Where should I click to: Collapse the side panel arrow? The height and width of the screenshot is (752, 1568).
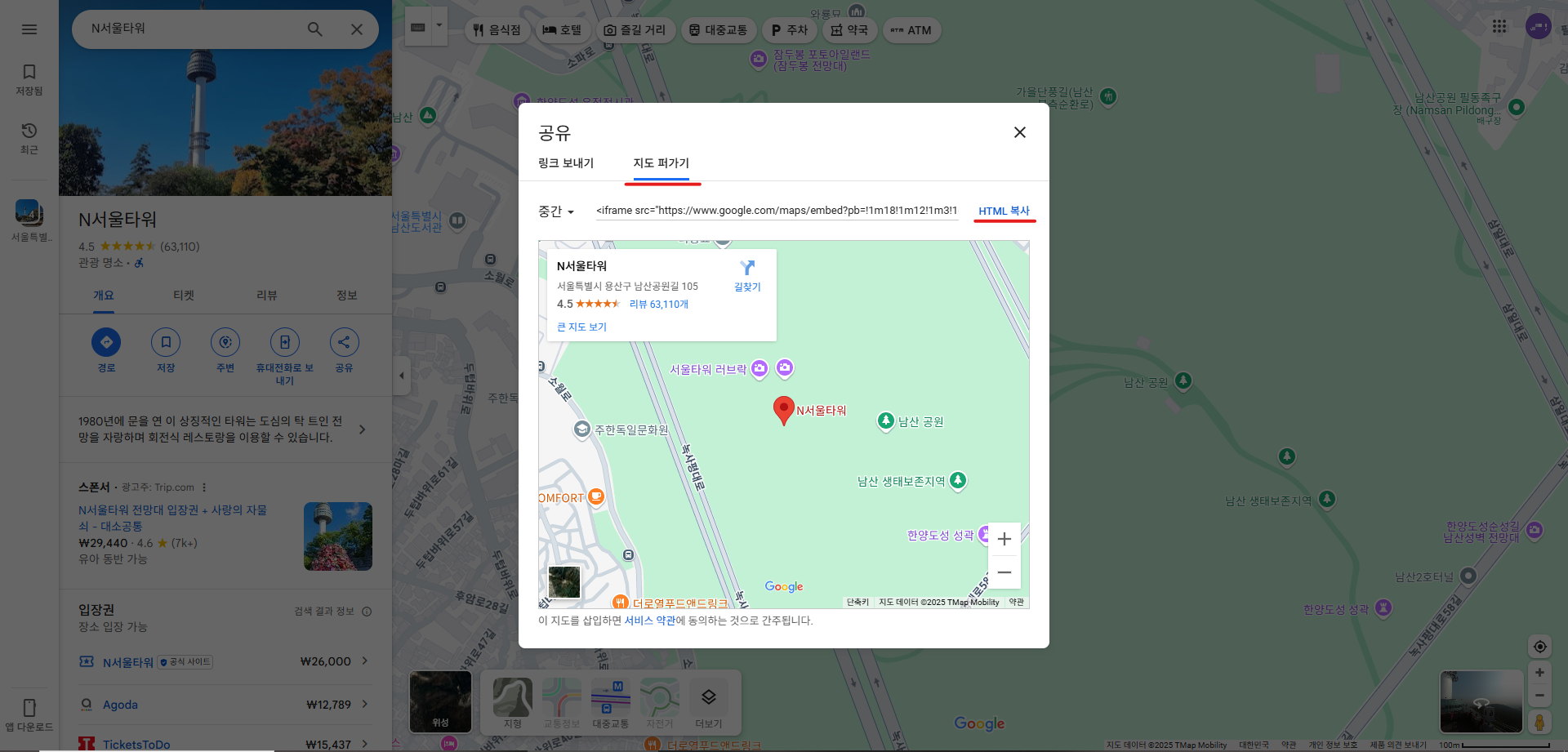pyautogui.click(x=401, y=376)
